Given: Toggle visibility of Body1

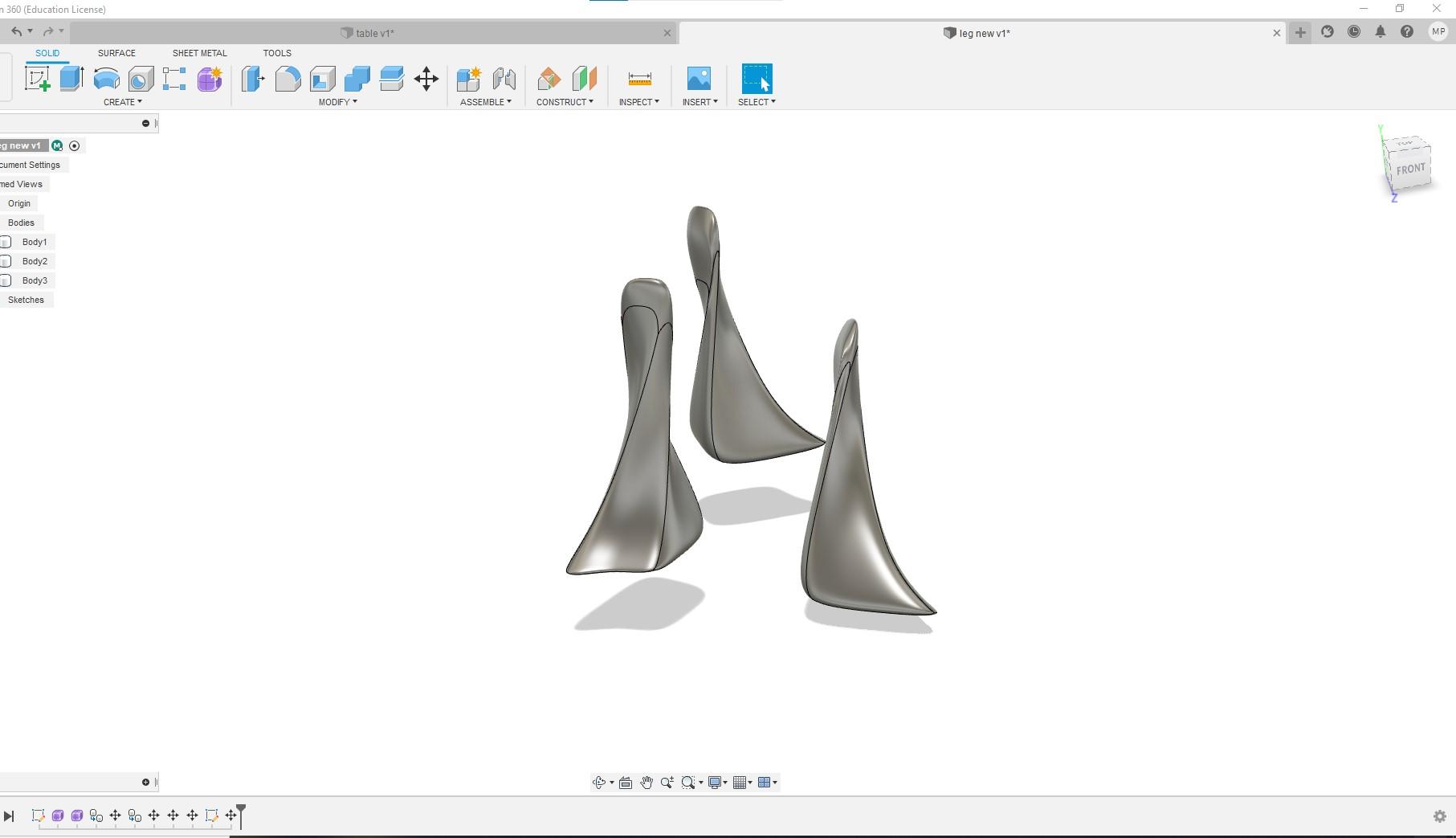Looking at the screenshot, I should 5,242.
